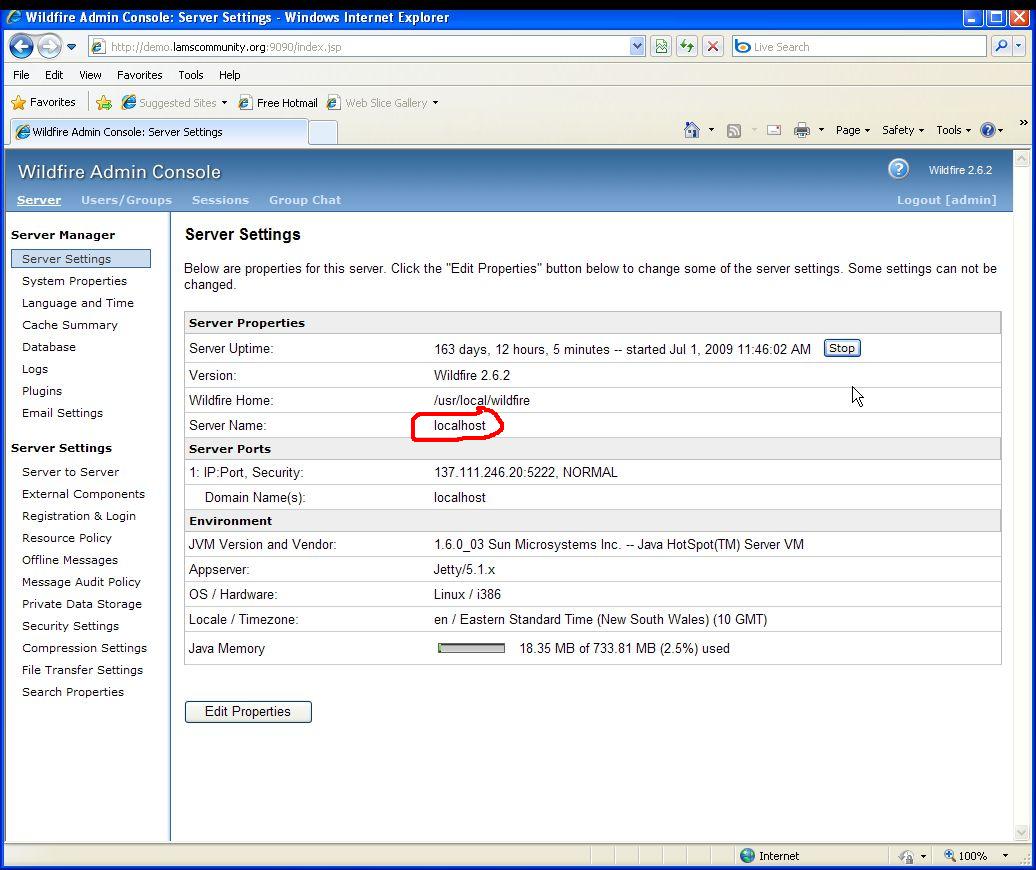Open the Tools menu in menu bar

point(190,75)
